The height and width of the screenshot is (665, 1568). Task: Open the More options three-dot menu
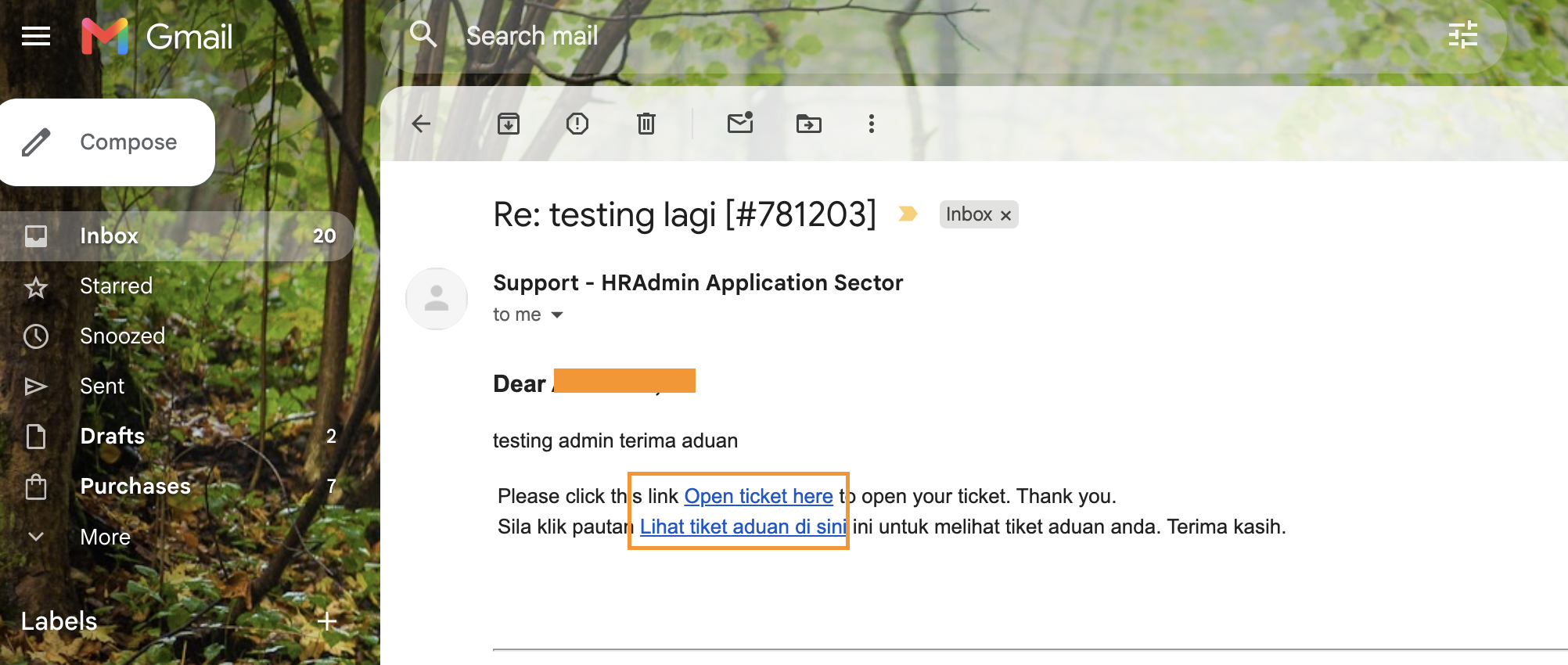(872, 124)
